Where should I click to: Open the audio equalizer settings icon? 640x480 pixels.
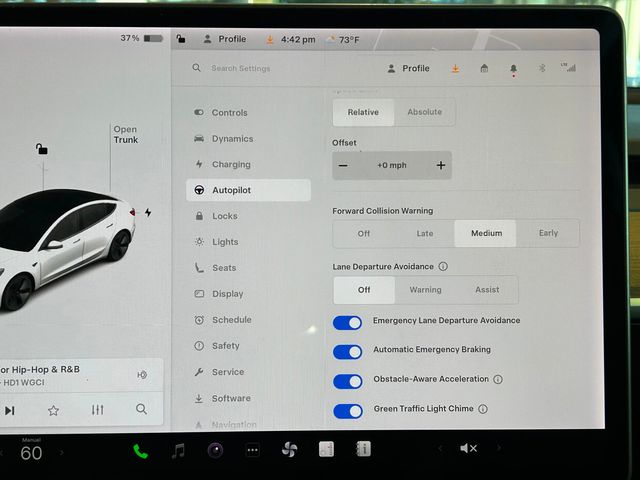[98, 409]
